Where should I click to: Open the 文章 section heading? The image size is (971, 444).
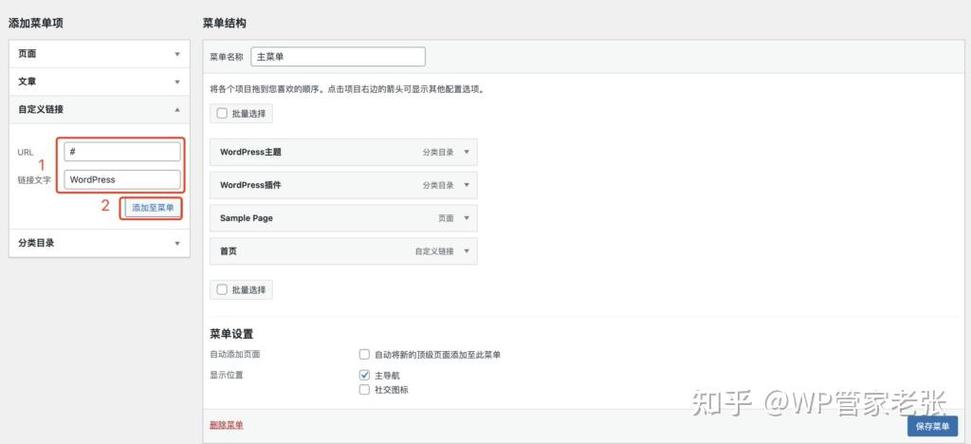27,81
